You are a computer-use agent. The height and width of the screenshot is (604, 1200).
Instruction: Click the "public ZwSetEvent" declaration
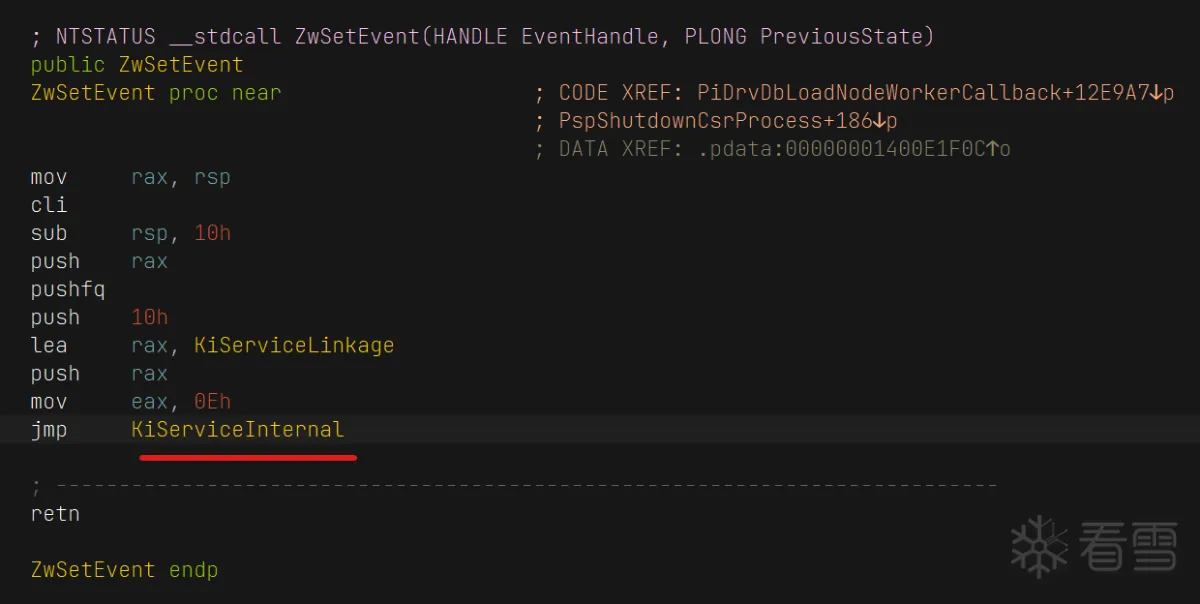(x=136, y=65)
